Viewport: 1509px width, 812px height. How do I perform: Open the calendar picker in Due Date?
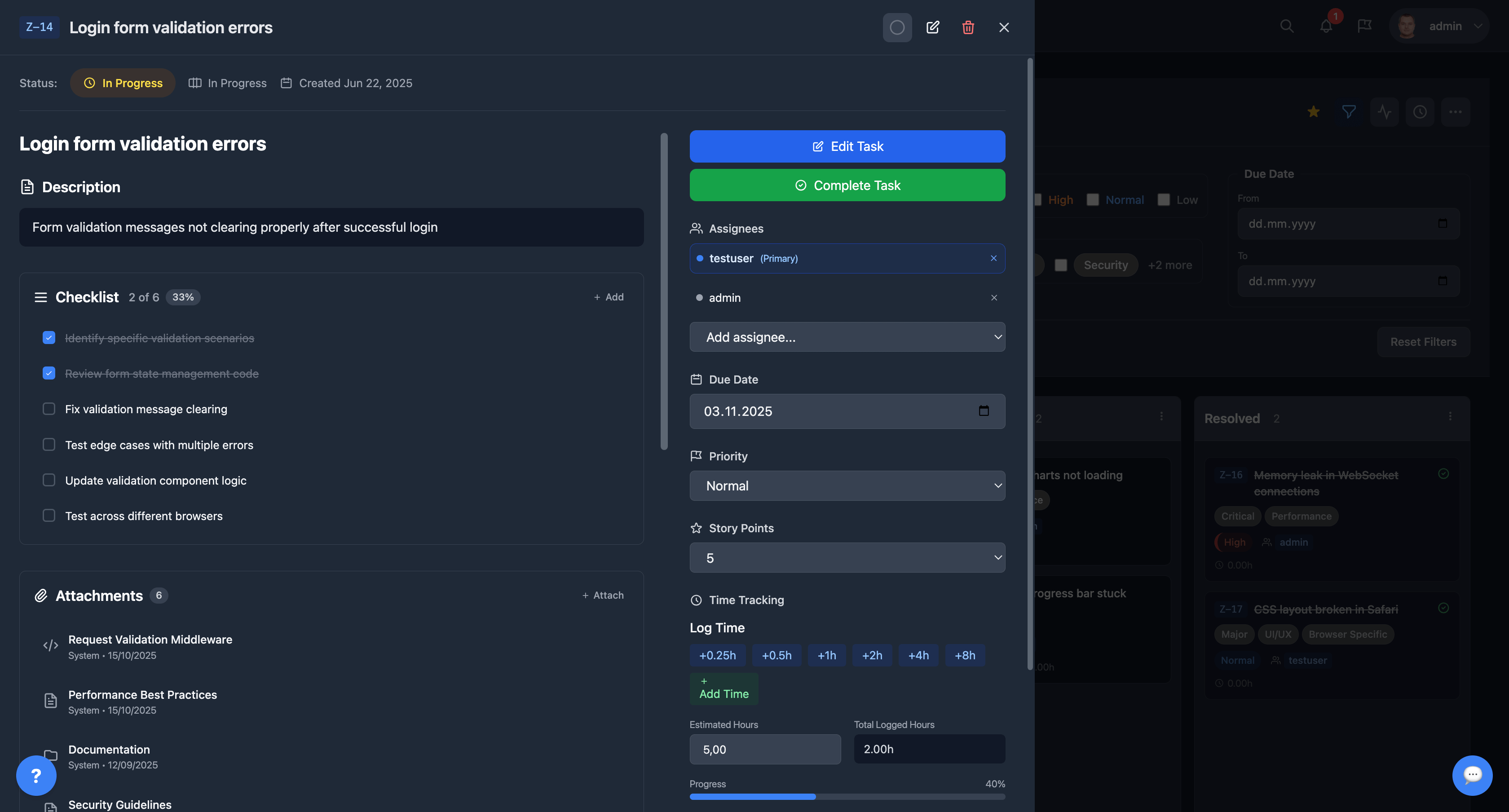(x=984, y=410)
